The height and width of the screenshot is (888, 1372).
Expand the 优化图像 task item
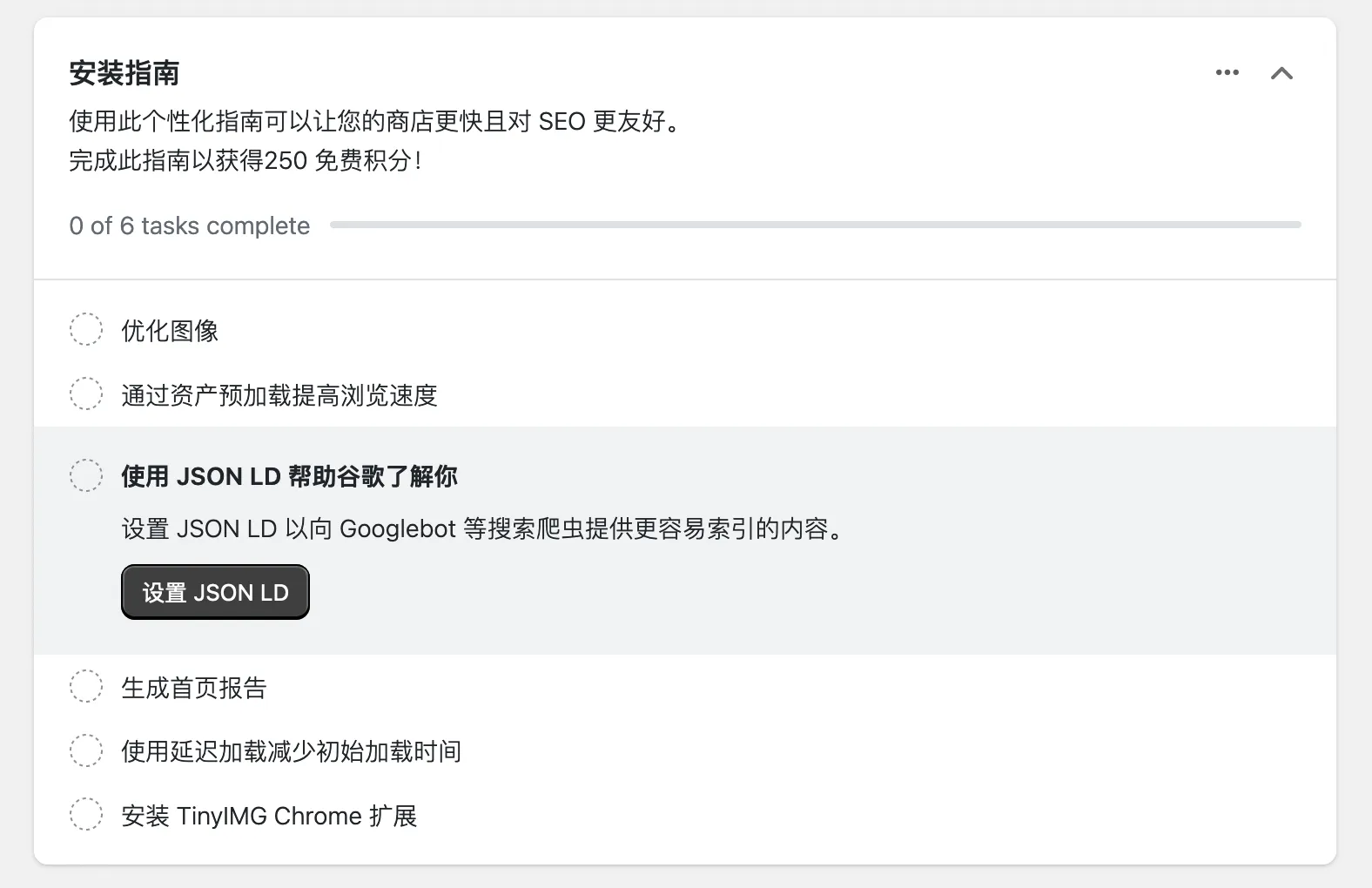(171, 331)
